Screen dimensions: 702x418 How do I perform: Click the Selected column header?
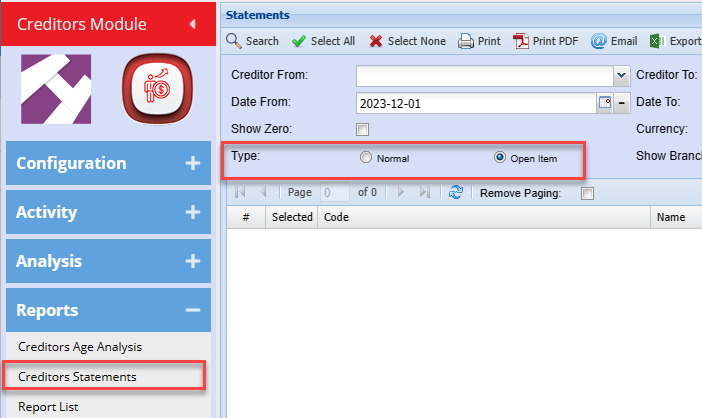pos(292,217)
